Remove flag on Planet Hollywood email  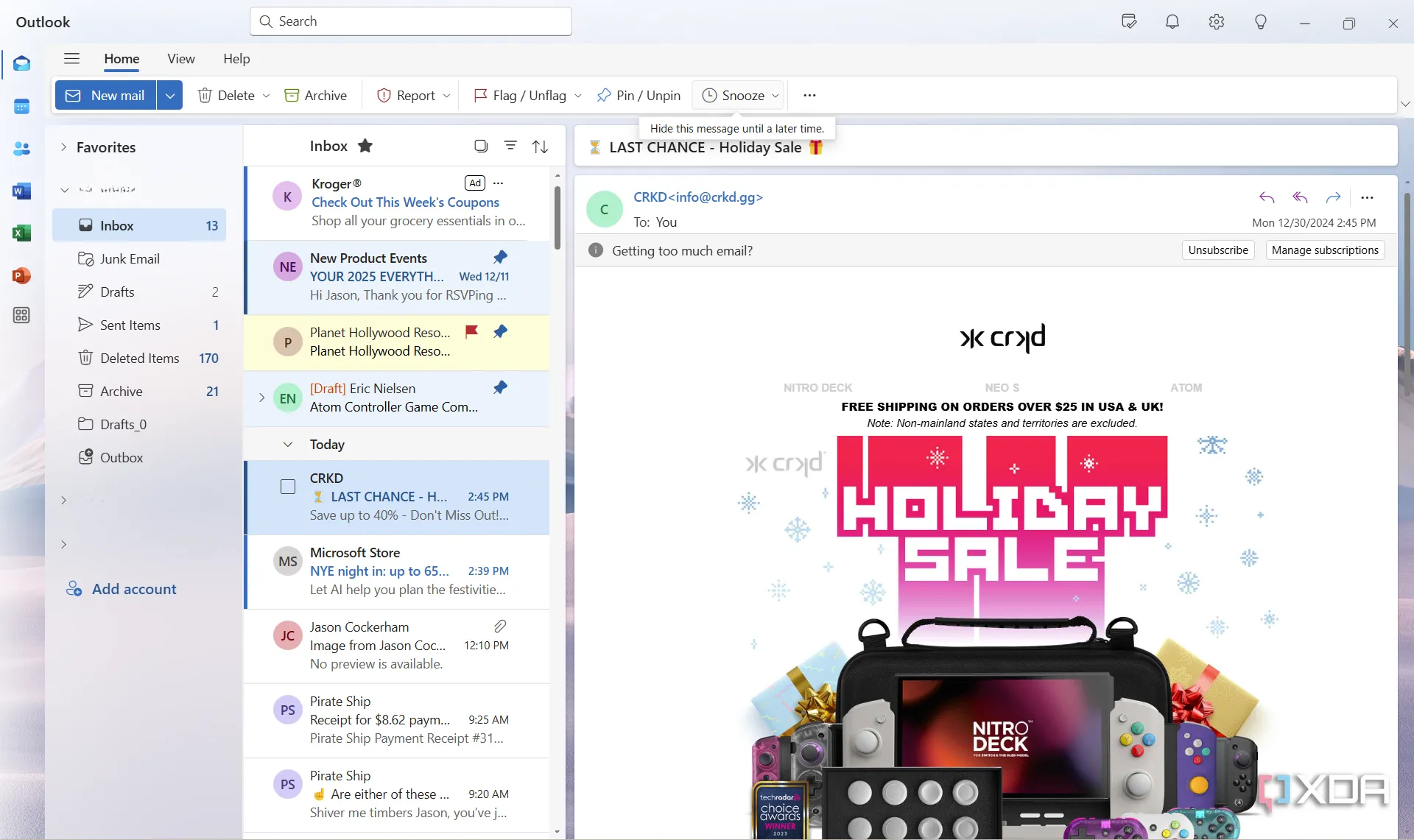[x=471, y=331]
